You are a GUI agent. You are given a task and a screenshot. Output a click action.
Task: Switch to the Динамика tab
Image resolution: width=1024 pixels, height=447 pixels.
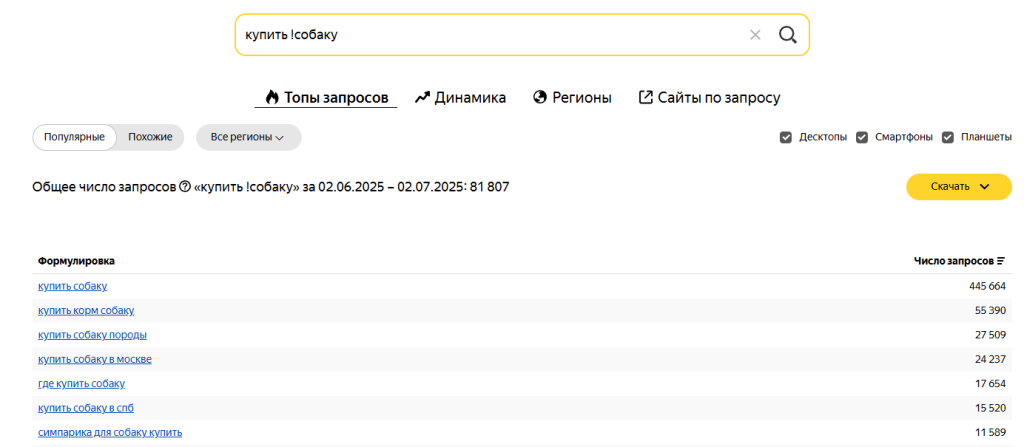(x=460, y=97)
